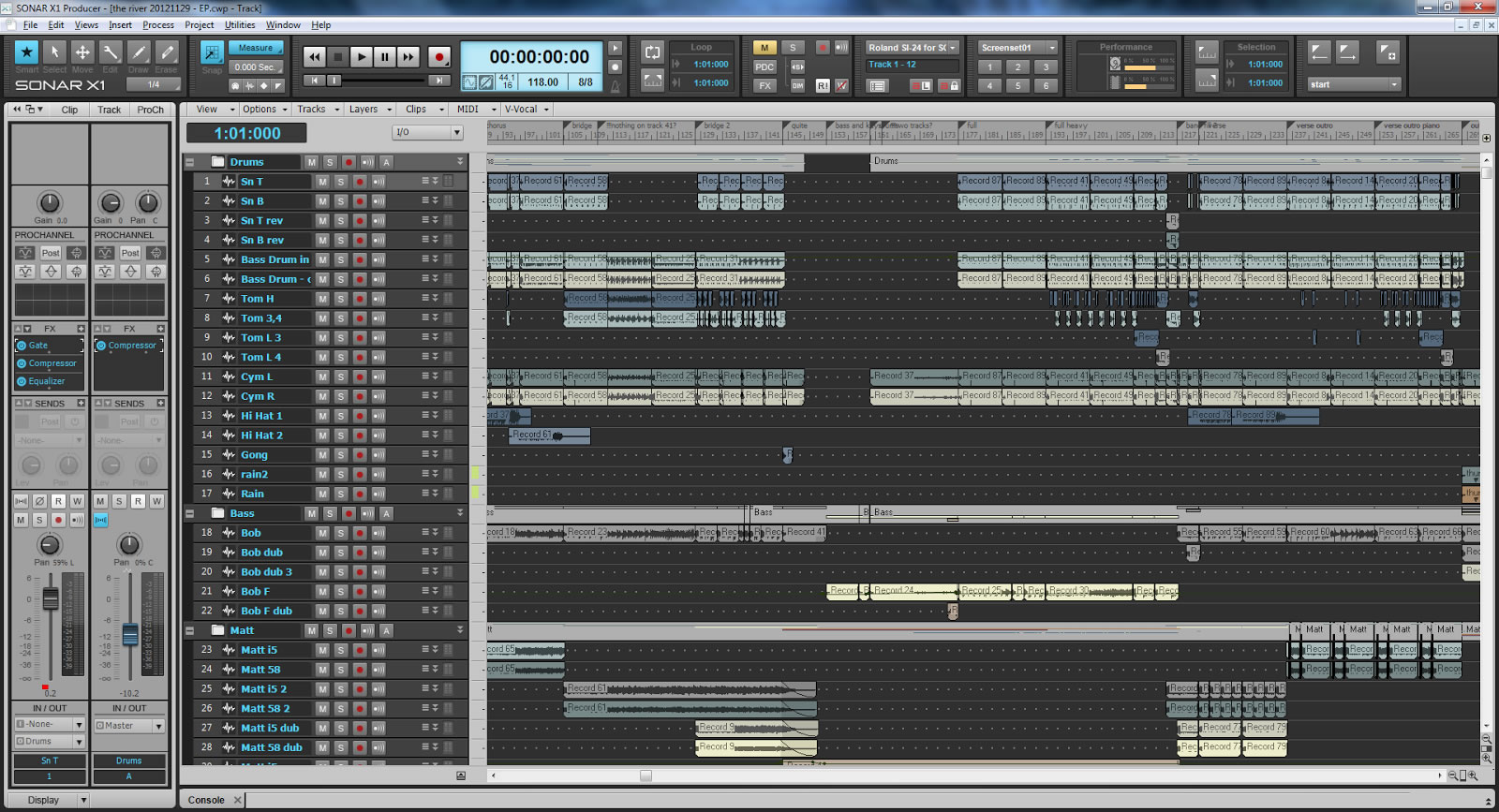Toggle the metronome icon
Viewport: 1499px width, 812px height.
point(616,85)
